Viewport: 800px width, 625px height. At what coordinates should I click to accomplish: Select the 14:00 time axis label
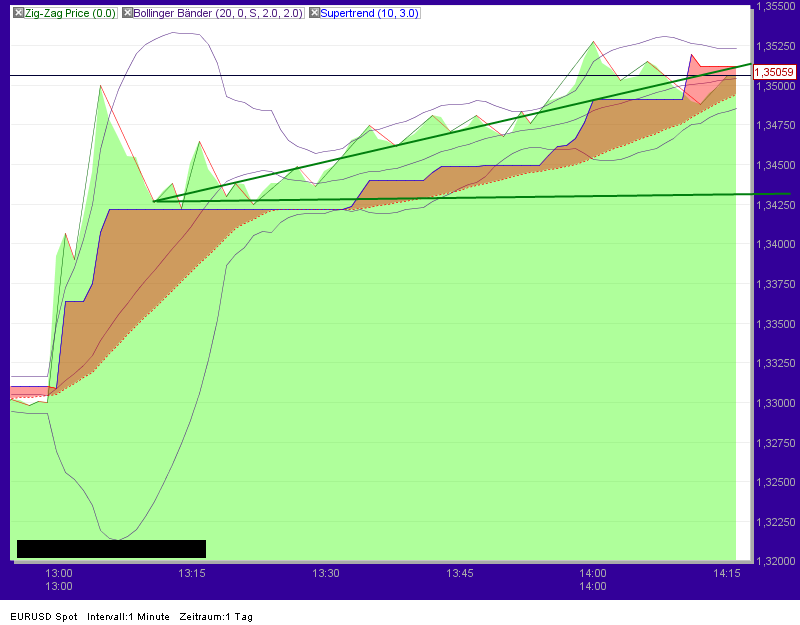tap(593, 571)
